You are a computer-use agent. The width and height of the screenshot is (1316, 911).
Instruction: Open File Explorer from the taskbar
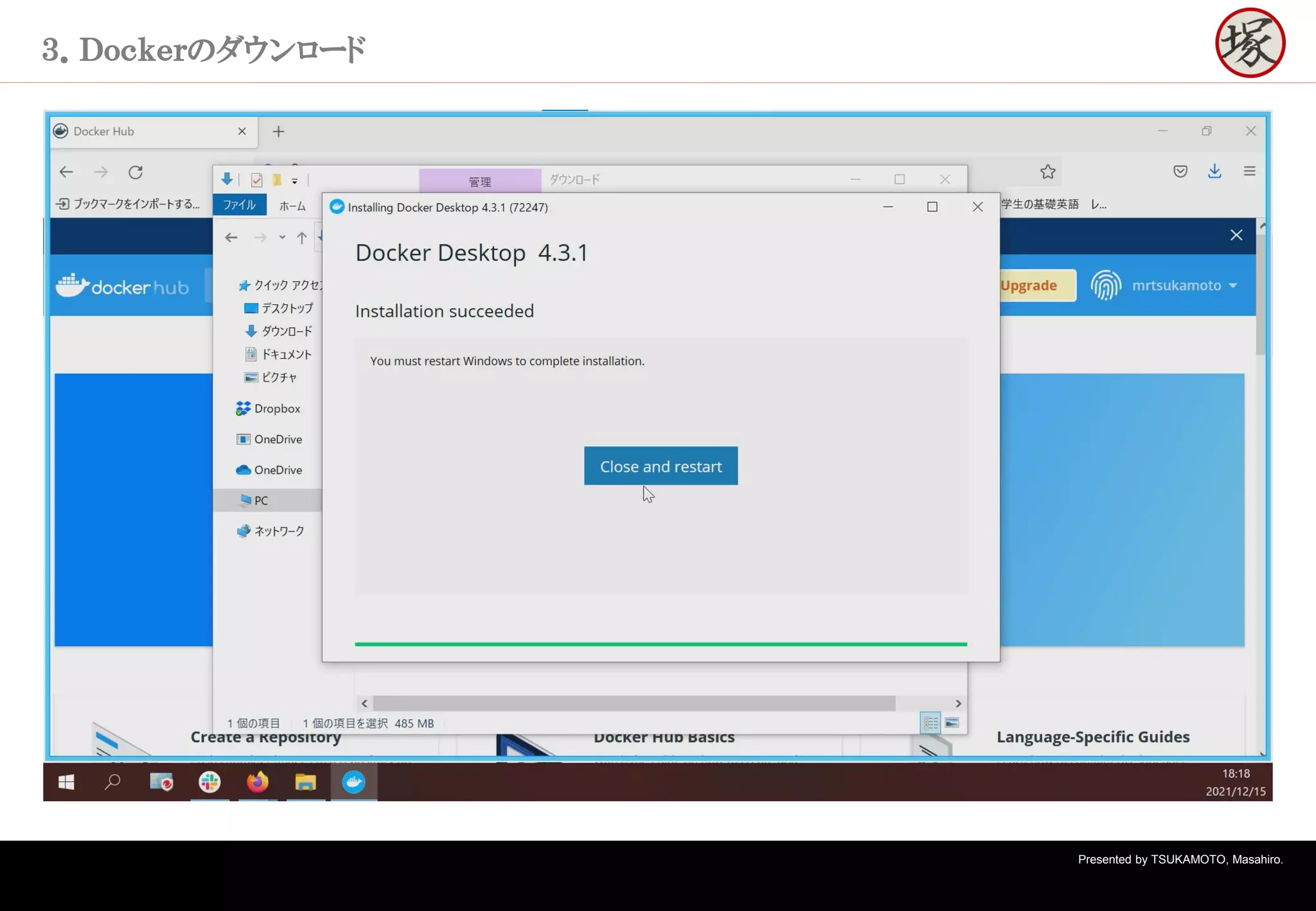(x=306, y=782)
